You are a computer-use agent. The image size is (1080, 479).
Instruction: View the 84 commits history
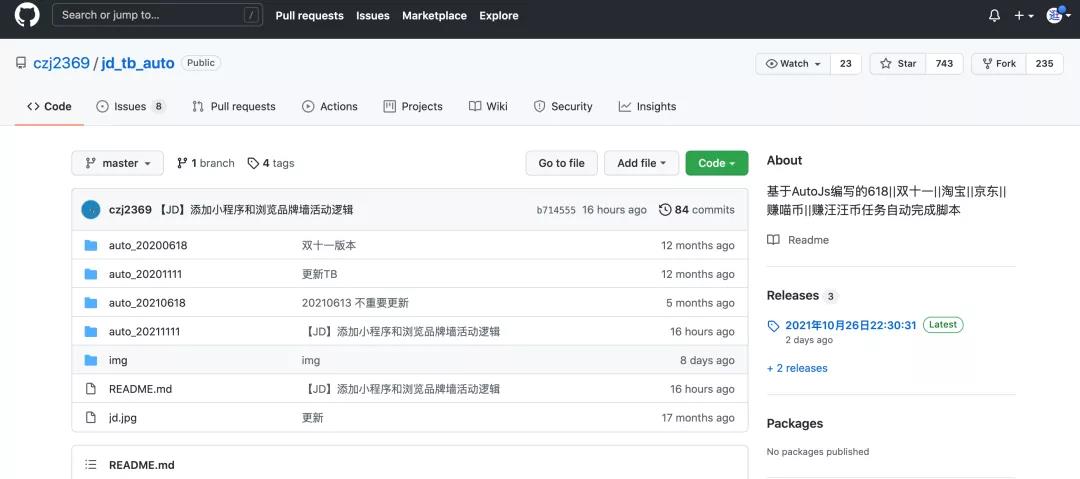(696, 210)
